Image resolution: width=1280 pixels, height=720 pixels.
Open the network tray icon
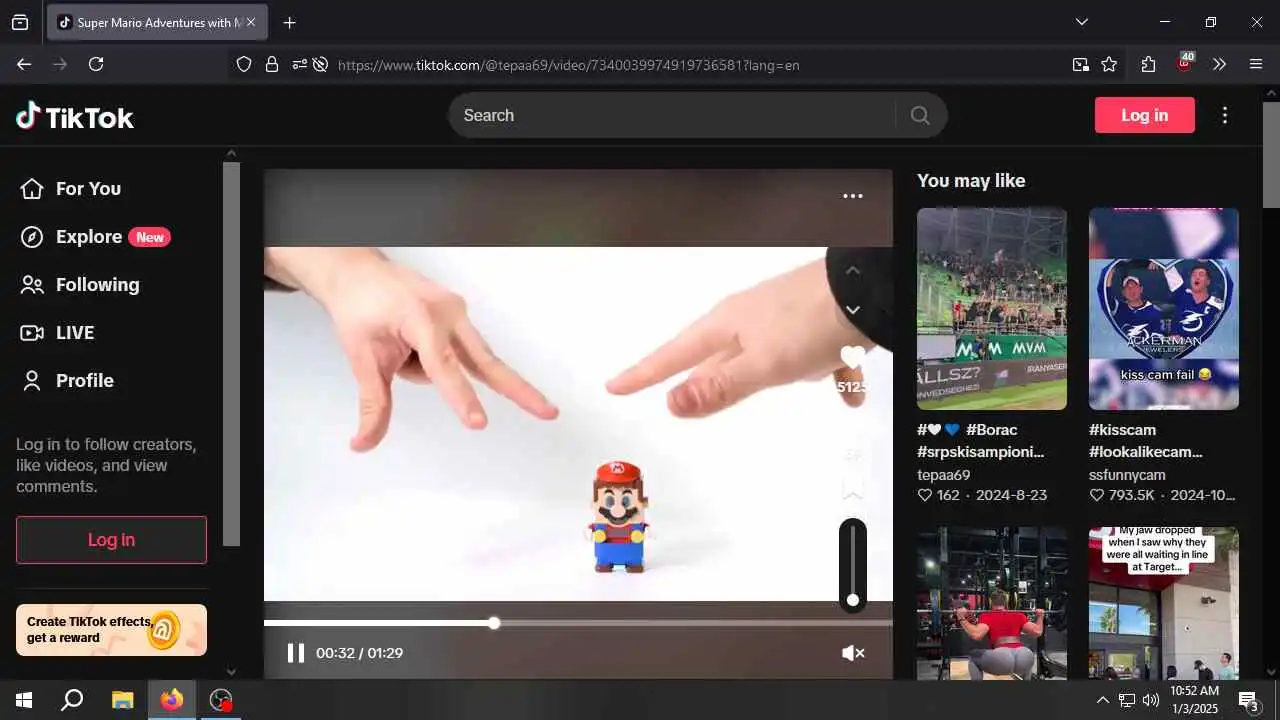[1127, 700]
